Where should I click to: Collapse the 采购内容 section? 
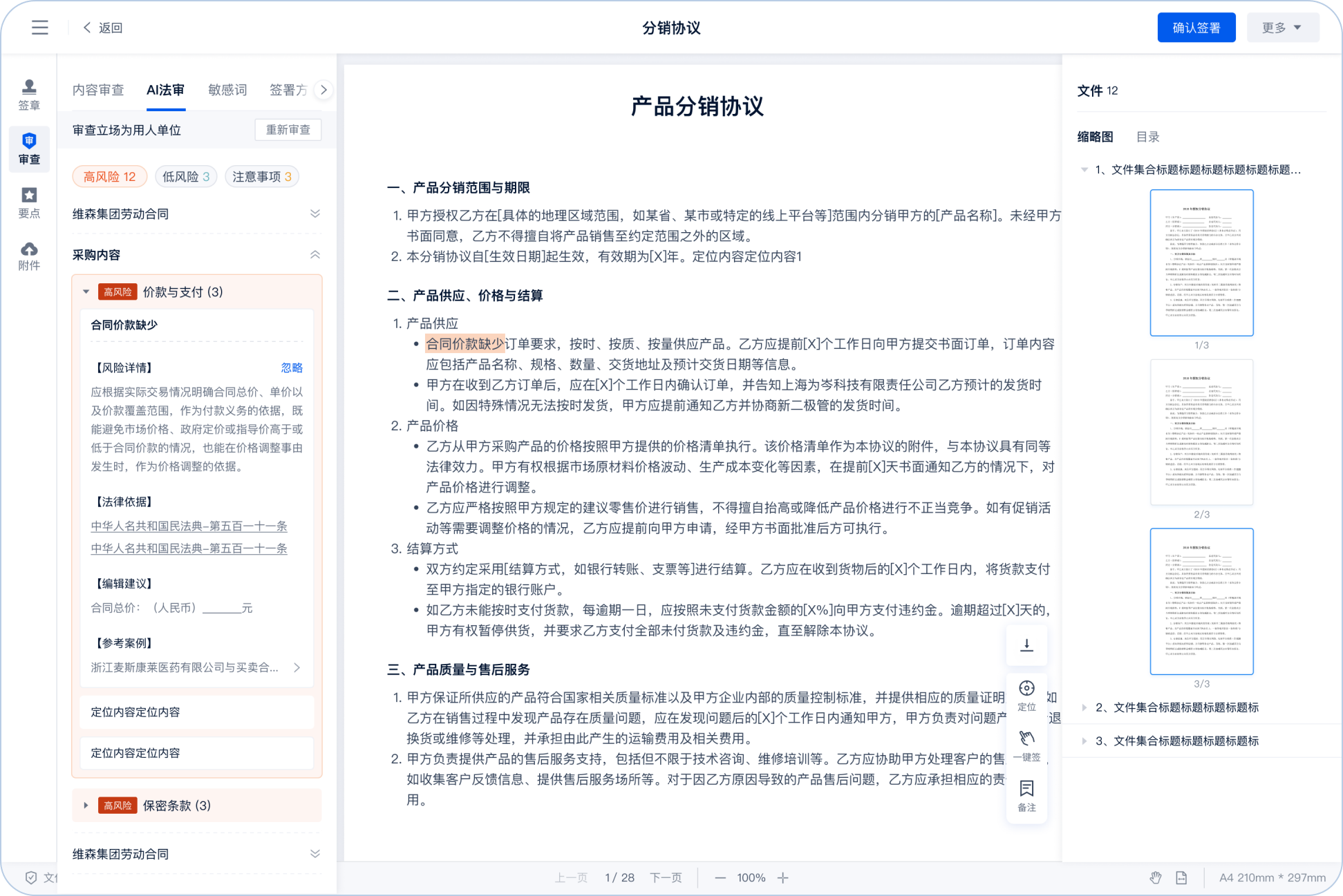(315, 255)
